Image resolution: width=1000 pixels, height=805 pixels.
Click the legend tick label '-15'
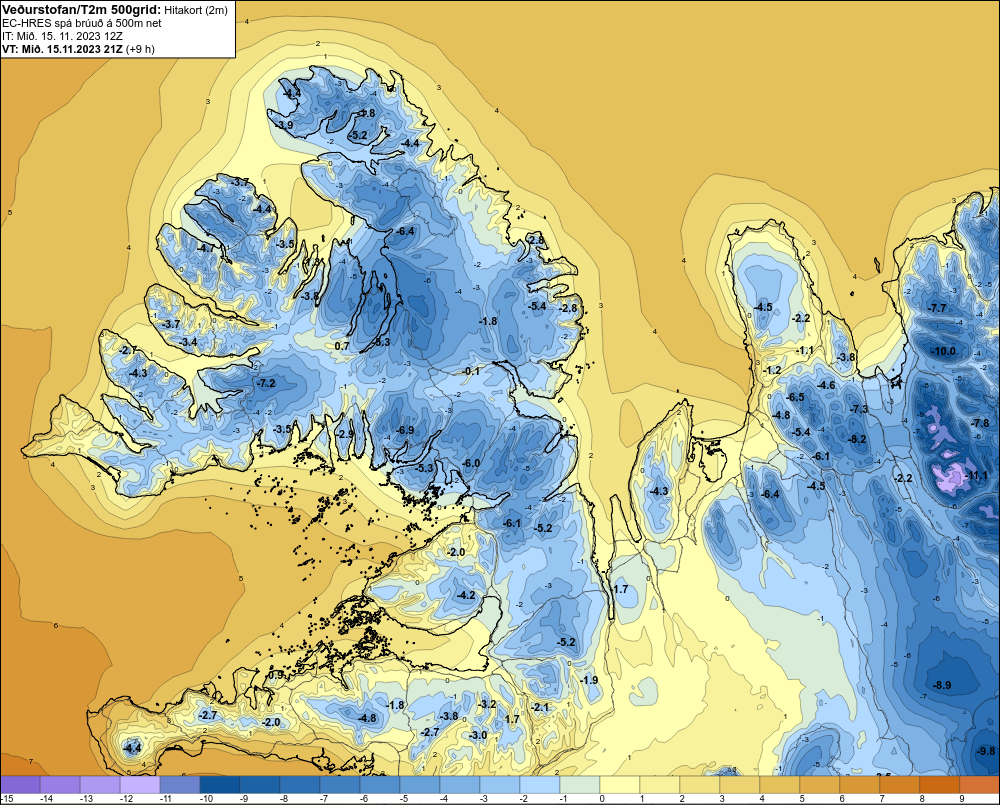point(7,799)
